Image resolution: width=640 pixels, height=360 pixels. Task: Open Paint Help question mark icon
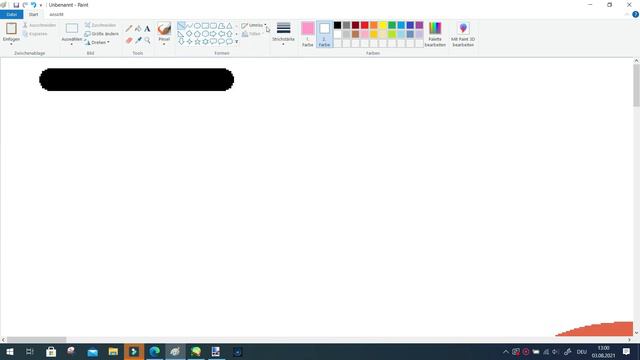(635, 14)
